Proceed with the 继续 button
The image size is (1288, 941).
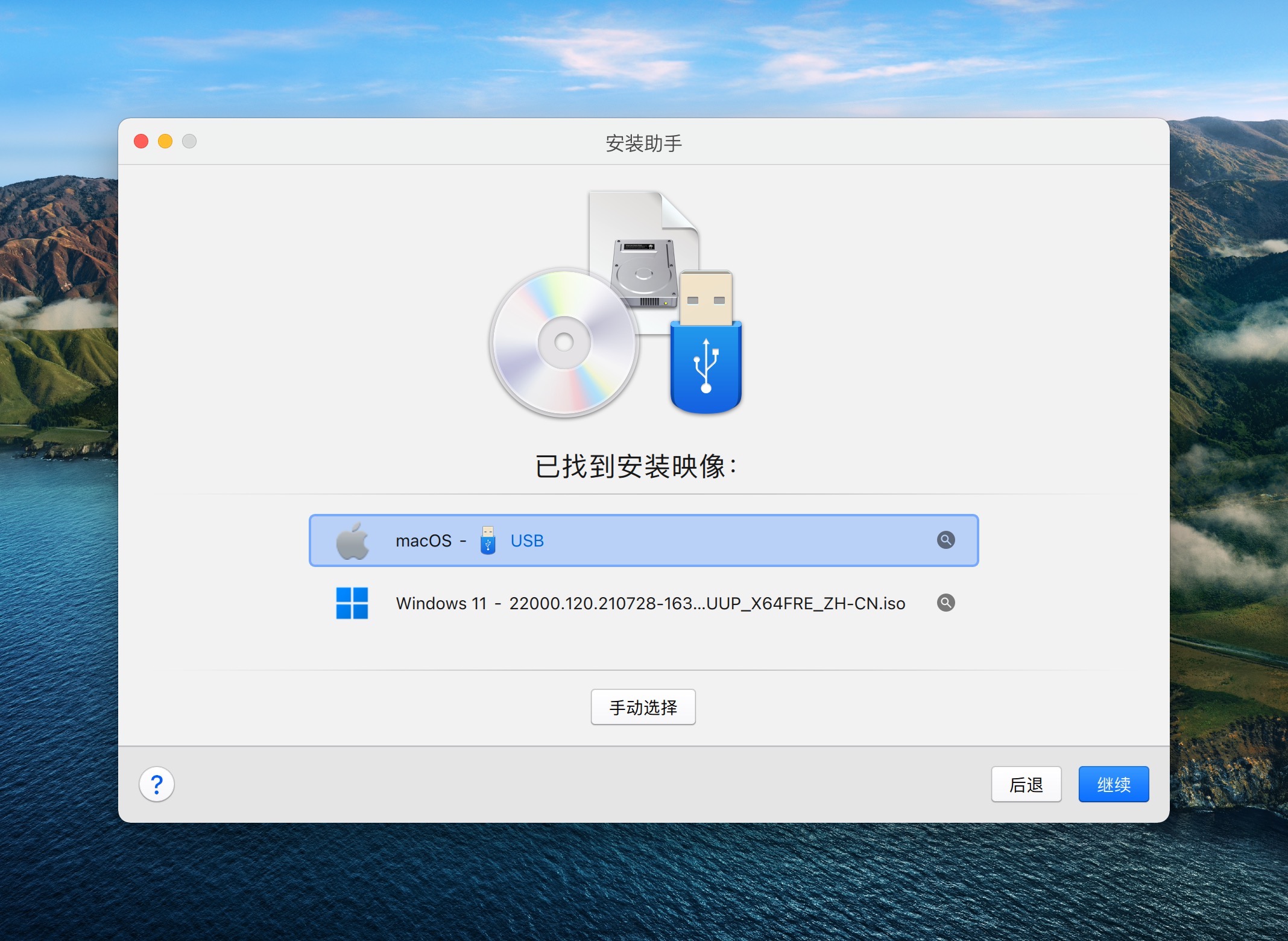(x=1114, y=784)
